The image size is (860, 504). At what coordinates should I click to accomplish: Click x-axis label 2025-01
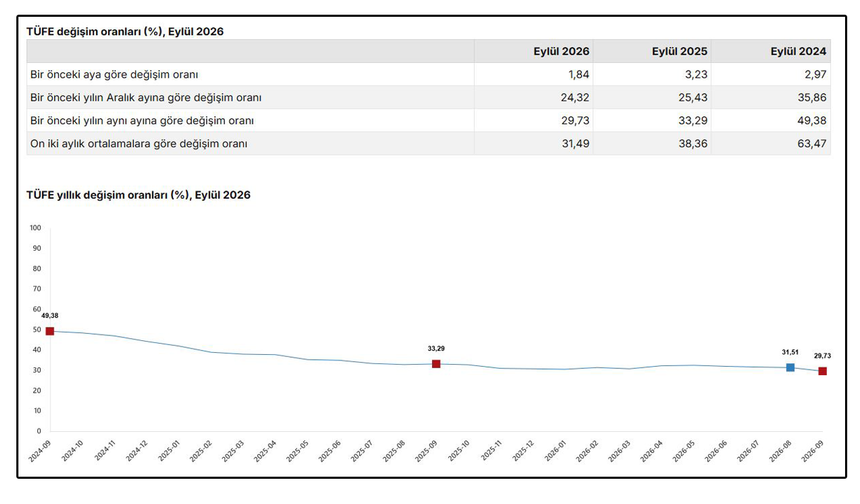click(169, 451)
